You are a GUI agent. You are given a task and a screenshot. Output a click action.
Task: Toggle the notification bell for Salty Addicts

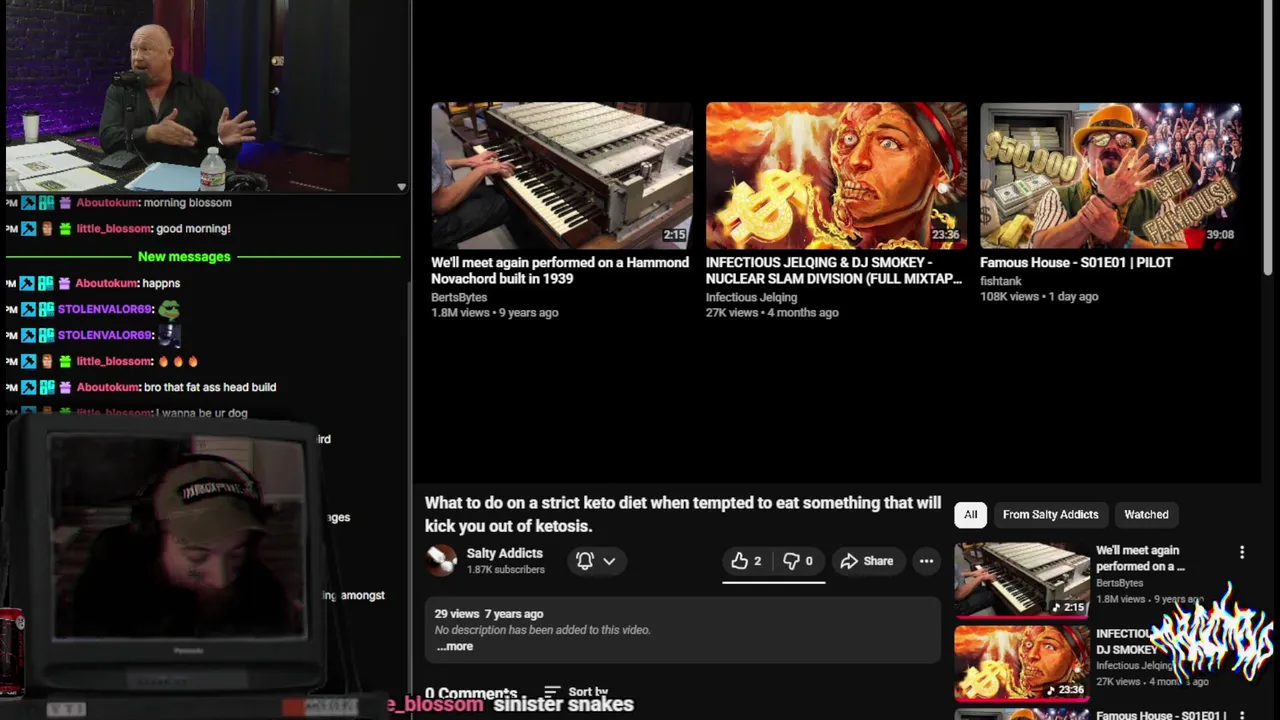click(585, 561)
